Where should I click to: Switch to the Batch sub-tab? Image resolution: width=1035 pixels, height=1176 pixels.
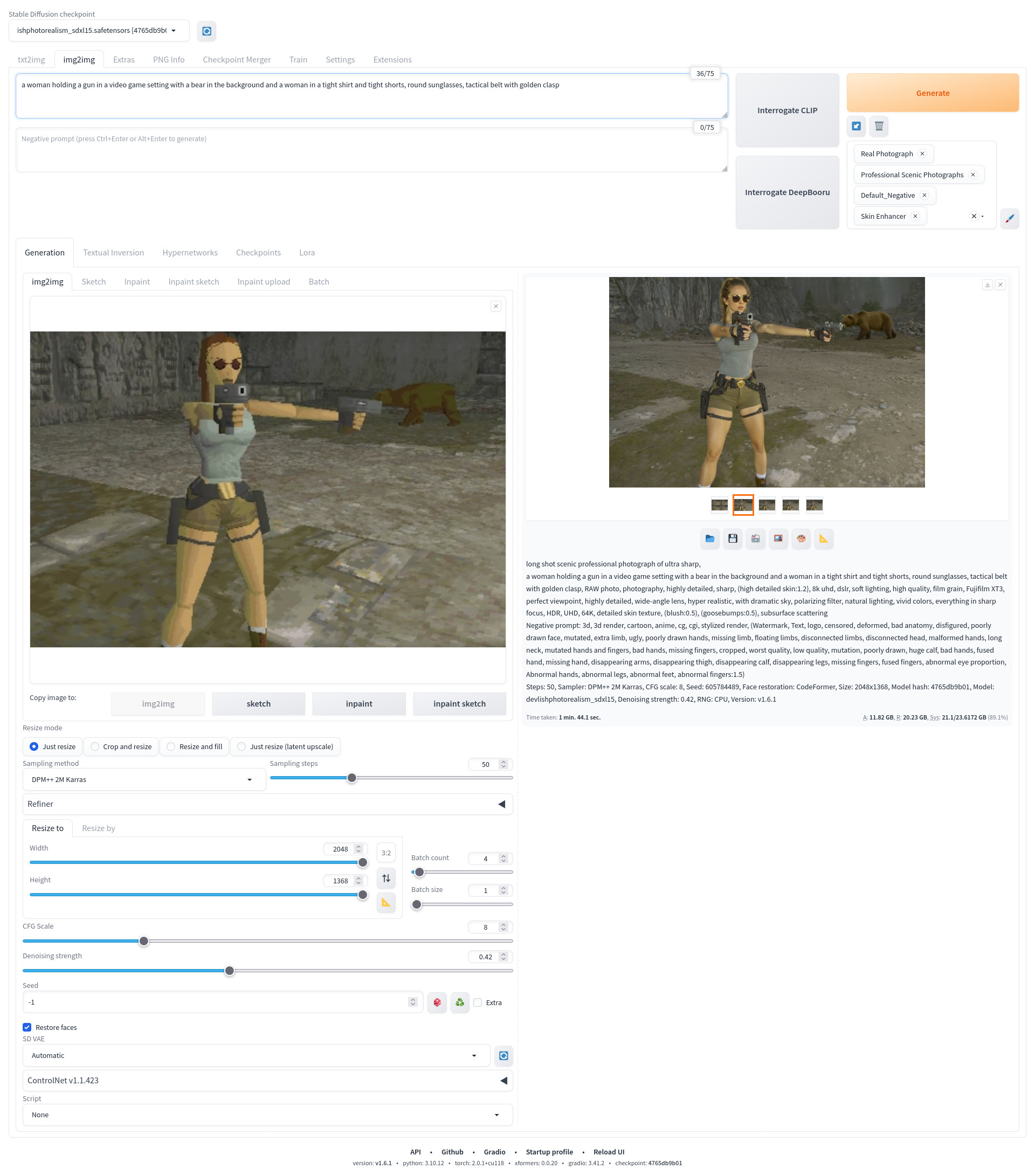(x=319, y=282)
